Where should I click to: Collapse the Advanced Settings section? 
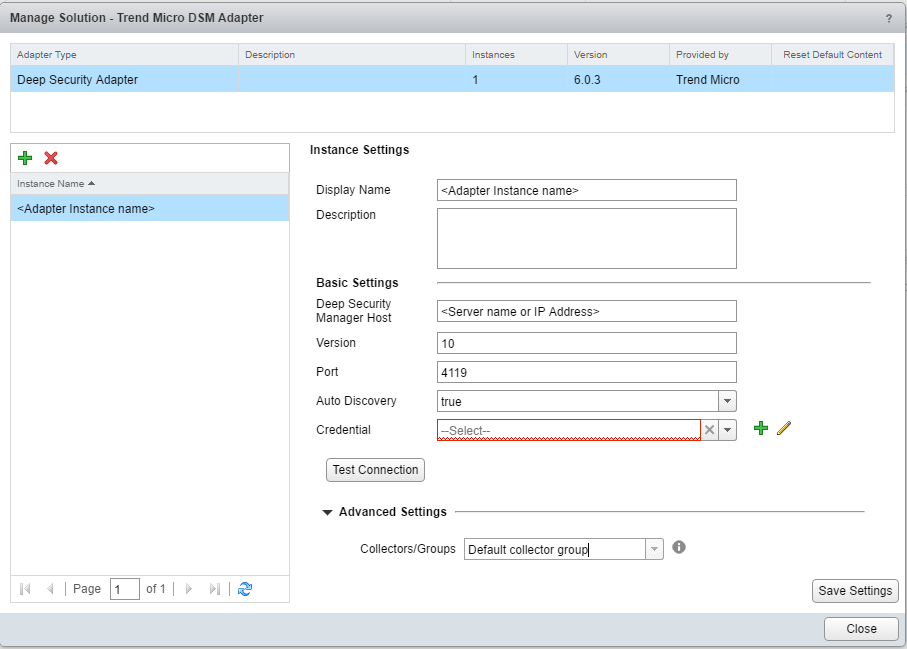(327, 512)
